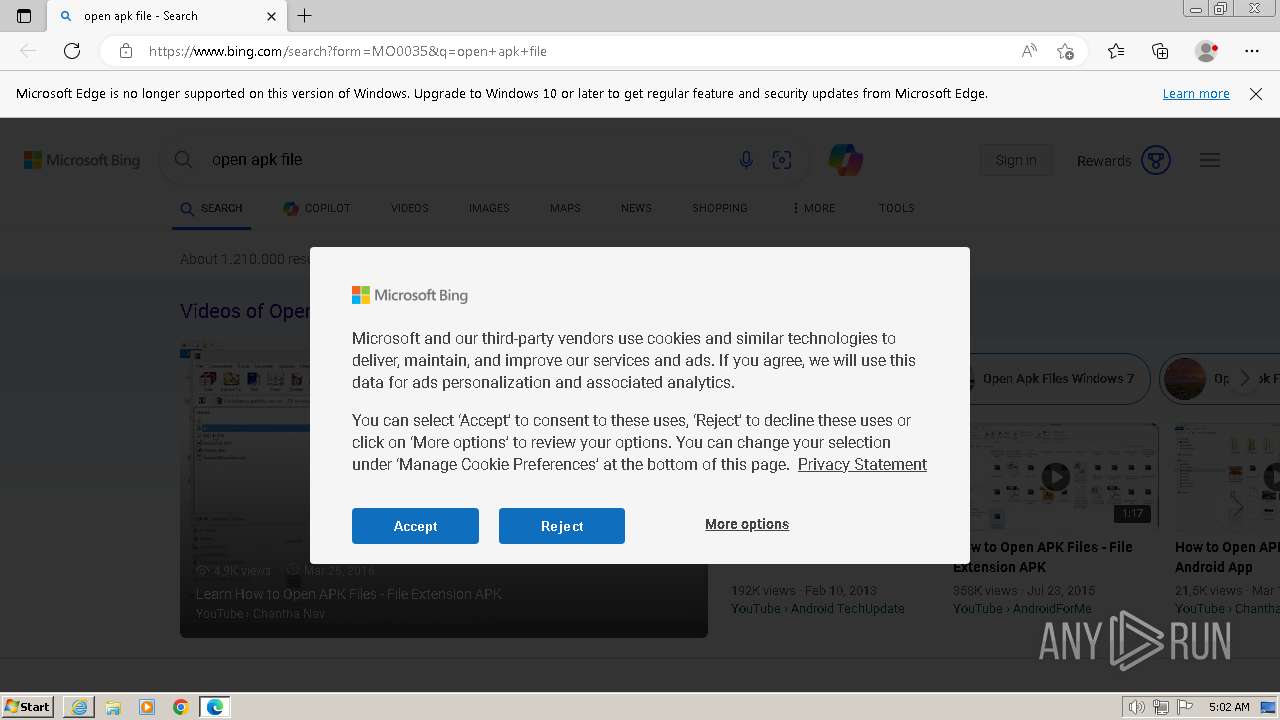The width and height of the screenshot is (1280, 720).
Task: Open 'Learn How to Open APK Files' video thumbnail
Action: coord(444,490)
